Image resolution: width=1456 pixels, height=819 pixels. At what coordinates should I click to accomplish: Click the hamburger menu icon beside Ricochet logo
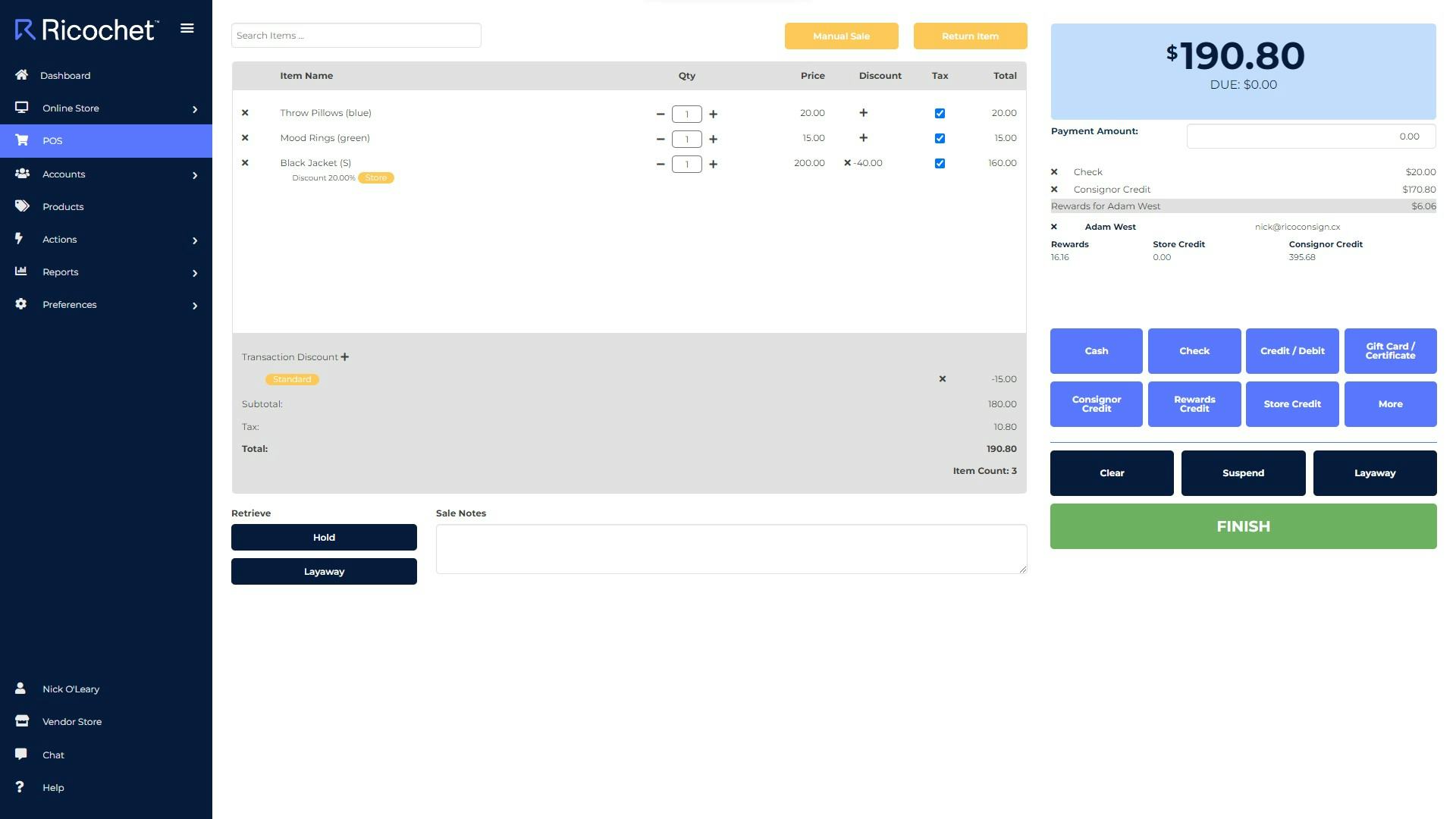click(x=187, y=29)
